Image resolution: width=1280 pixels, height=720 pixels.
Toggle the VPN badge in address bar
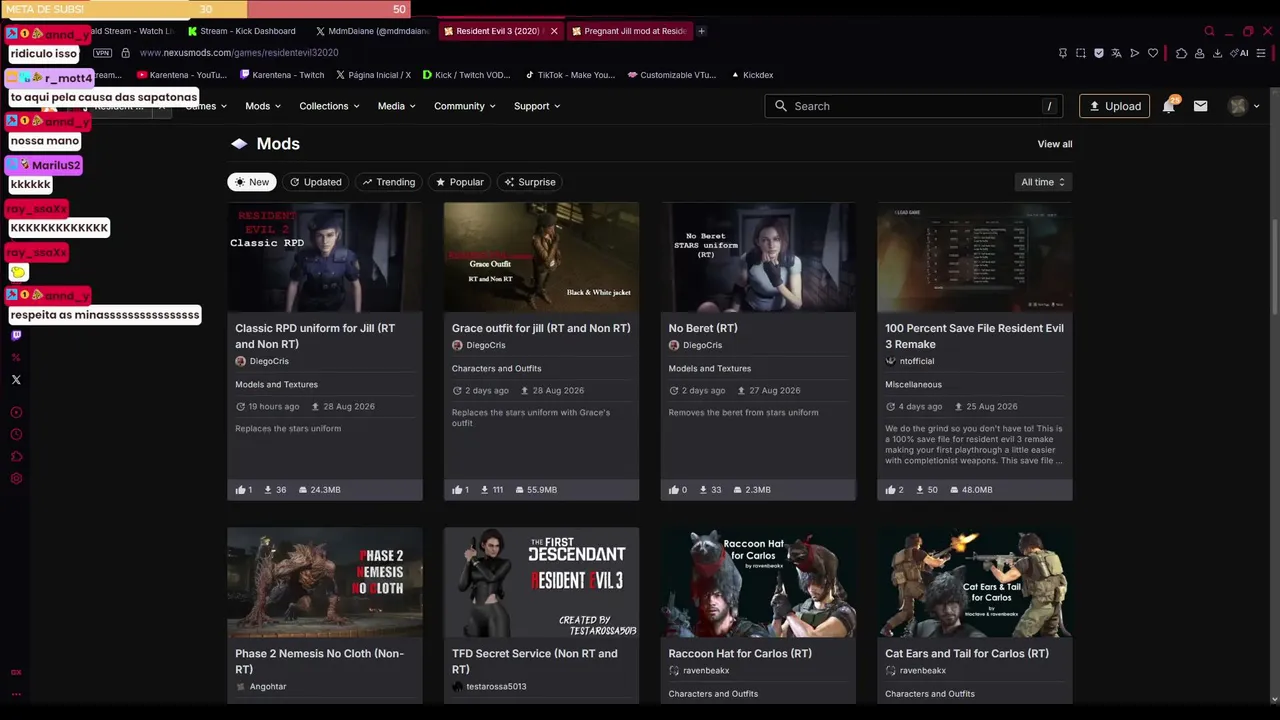coord(102,53)
